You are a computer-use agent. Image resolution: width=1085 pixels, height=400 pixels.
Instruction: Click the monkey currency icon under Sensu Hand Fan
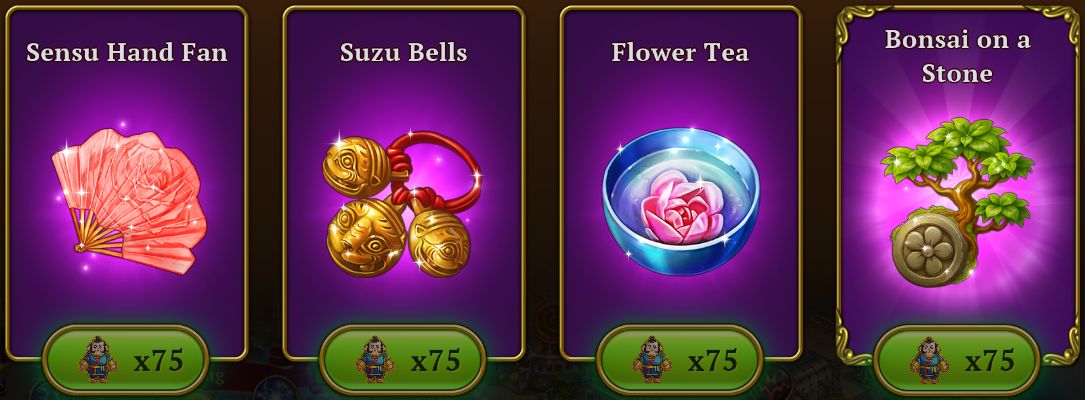(x=98, y=359)
